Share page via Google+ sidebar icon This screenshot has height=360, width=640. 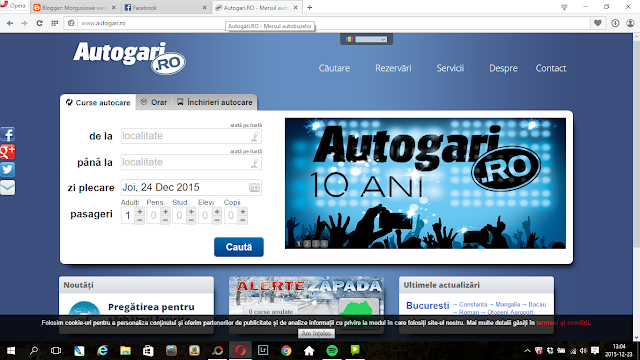[7, 152]
